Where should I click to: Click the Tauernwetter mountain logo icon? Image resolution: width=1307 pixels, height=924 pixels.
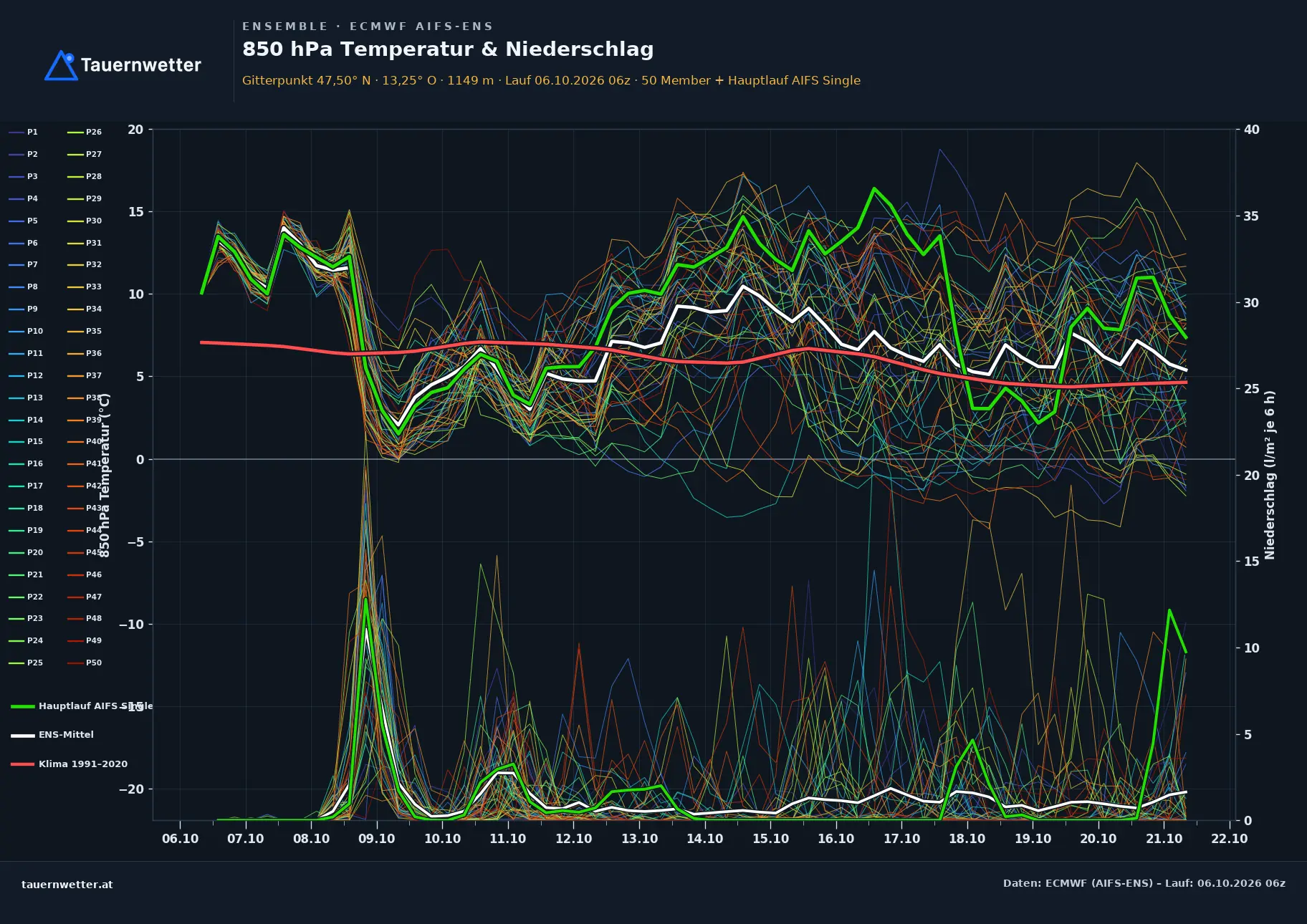point(62,65)
